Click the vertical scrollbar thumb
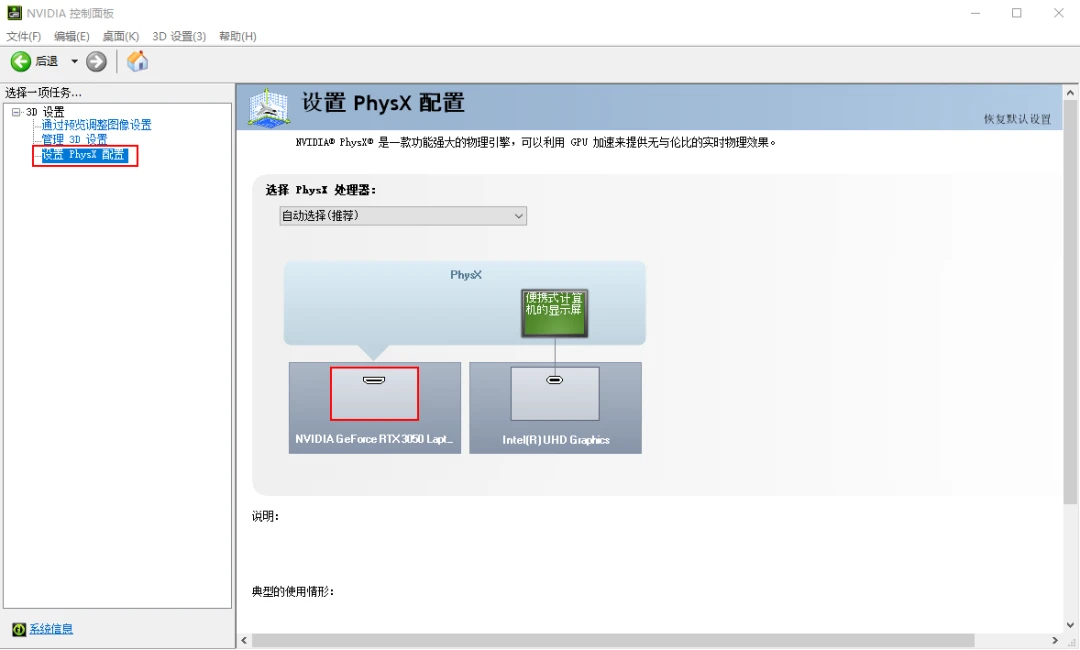 pyautogui.click(x=1070, y=302)
